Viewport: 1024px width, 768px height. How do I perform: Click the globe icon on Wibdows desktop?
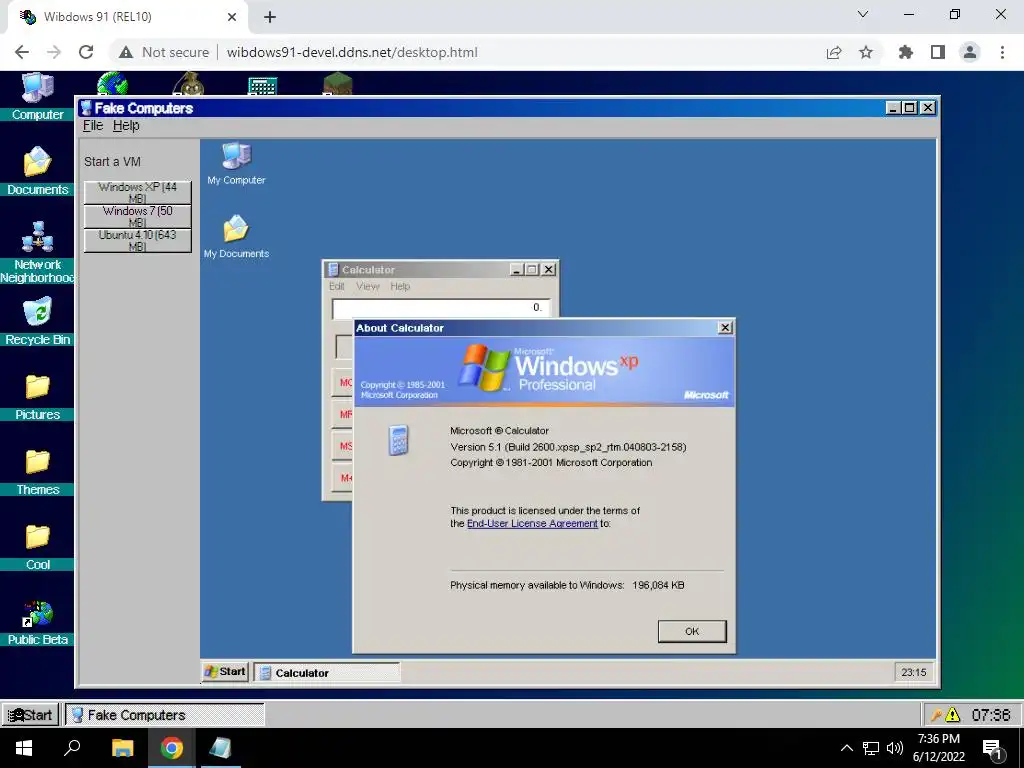point(112,84)
